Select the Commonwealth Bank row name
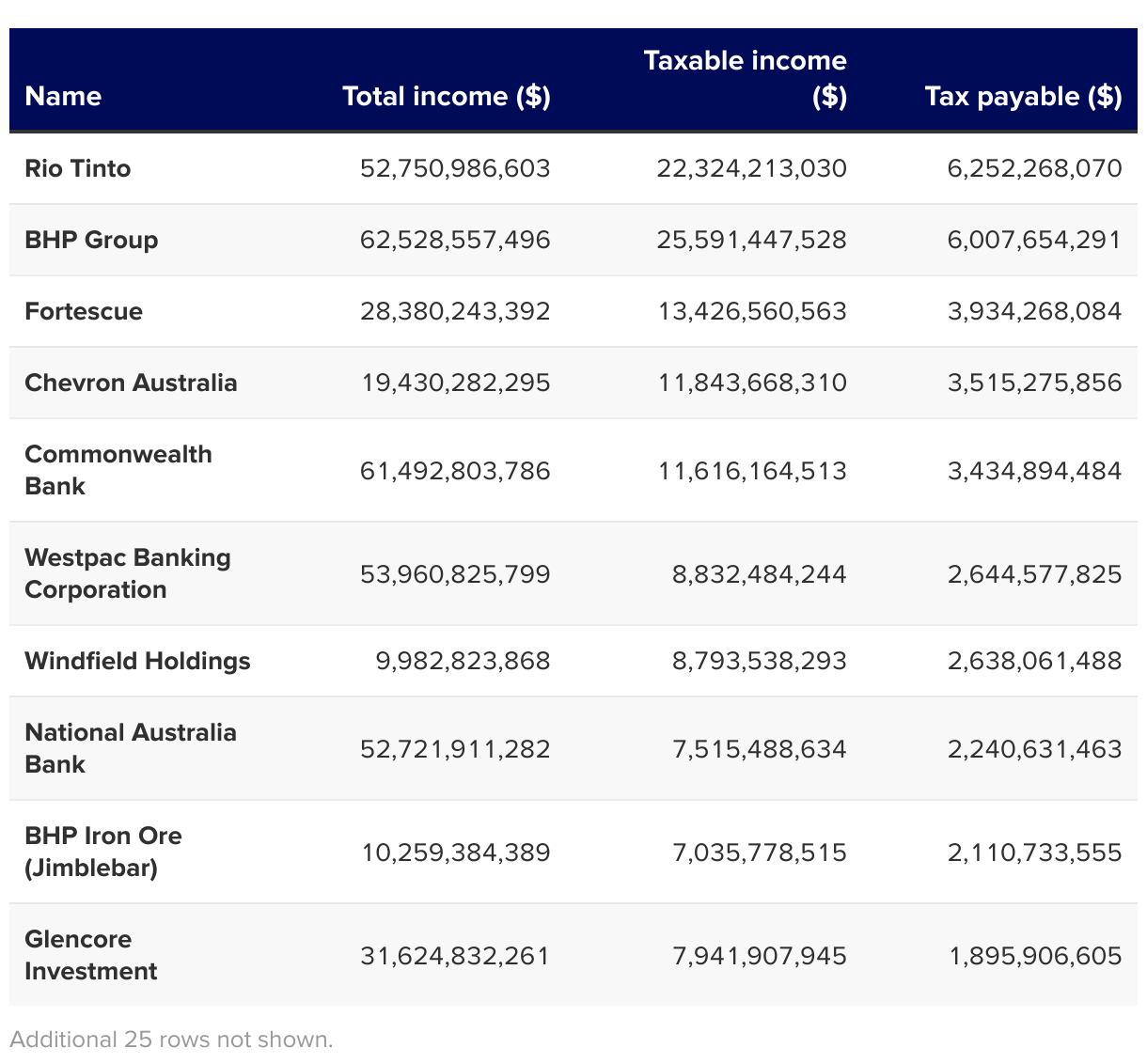1147x1064 pixels. pos(118,470)
